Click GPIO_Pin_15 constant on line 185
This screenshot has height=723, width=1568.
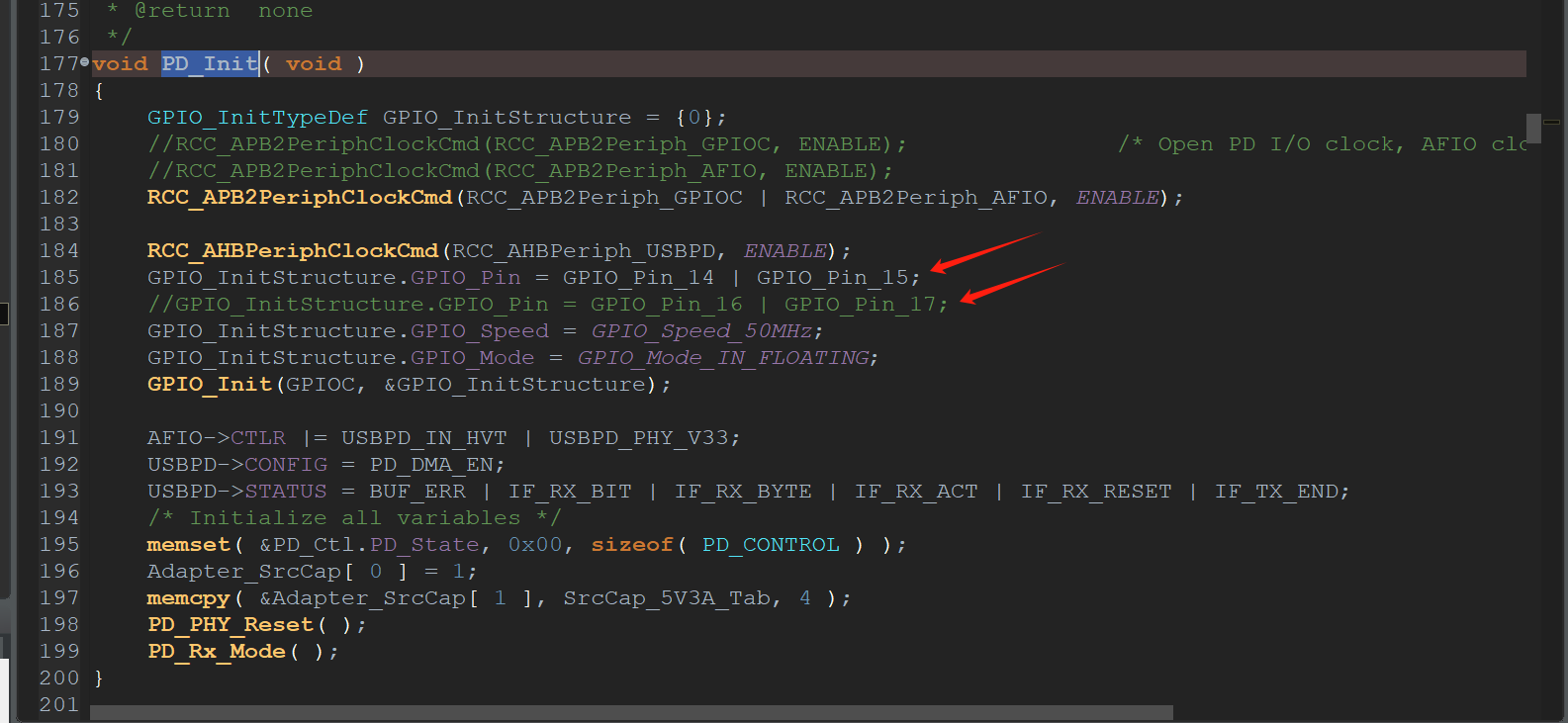coord(832,278)
